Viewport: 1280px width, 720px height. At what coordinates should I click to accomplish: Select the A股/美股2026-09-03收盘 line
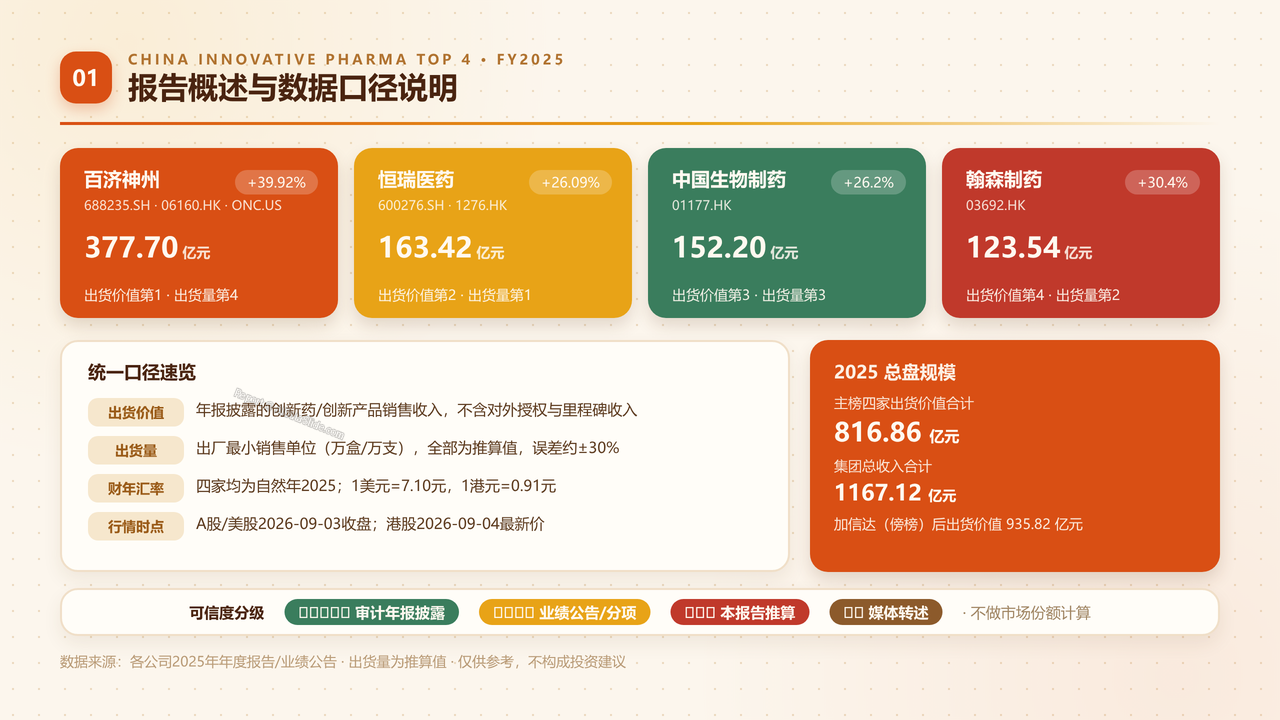click(370, 524)
